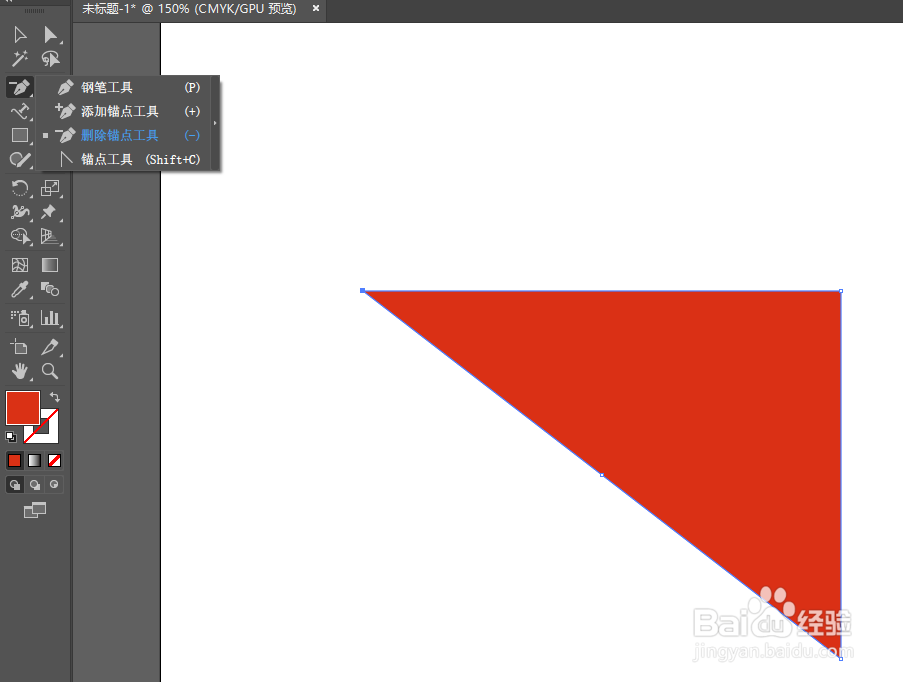This screenshot has height=682, width=903.
Task: Enable Draw Behind mode
Action: point(35,485)
